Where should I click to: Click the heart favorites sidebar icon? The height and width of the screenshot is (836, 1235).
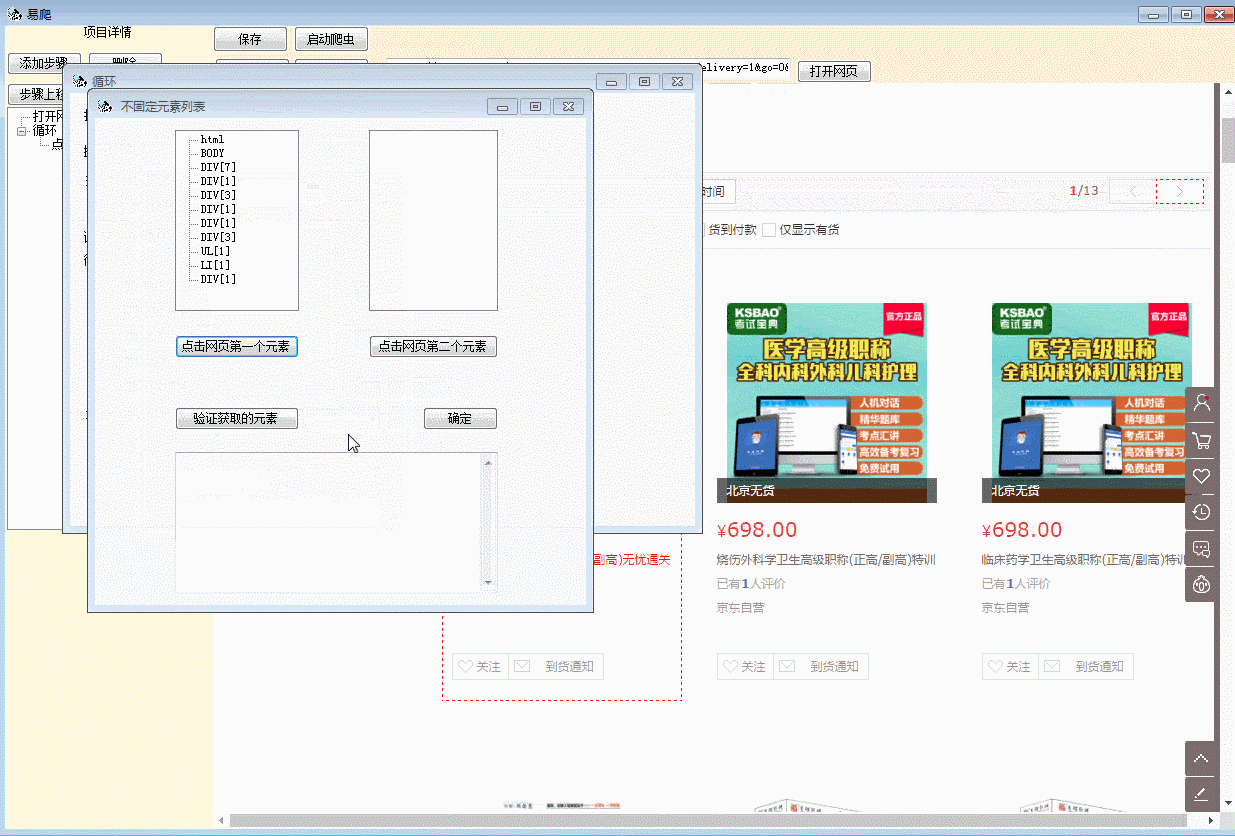(x=1201, y=476)
